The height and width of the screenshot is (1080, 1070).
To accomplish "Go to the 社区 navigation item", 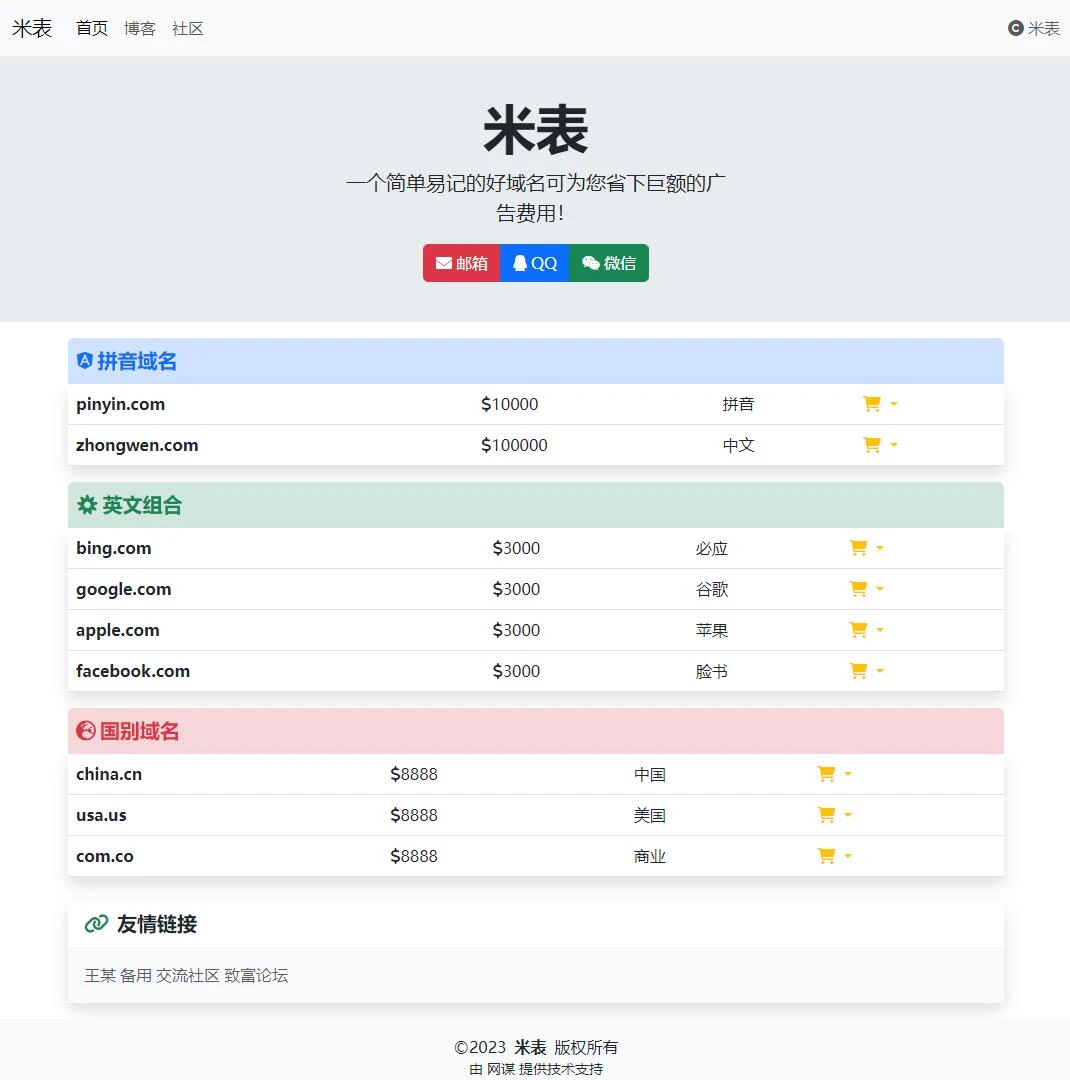I will pyautogui.click(x=188, y=29).
